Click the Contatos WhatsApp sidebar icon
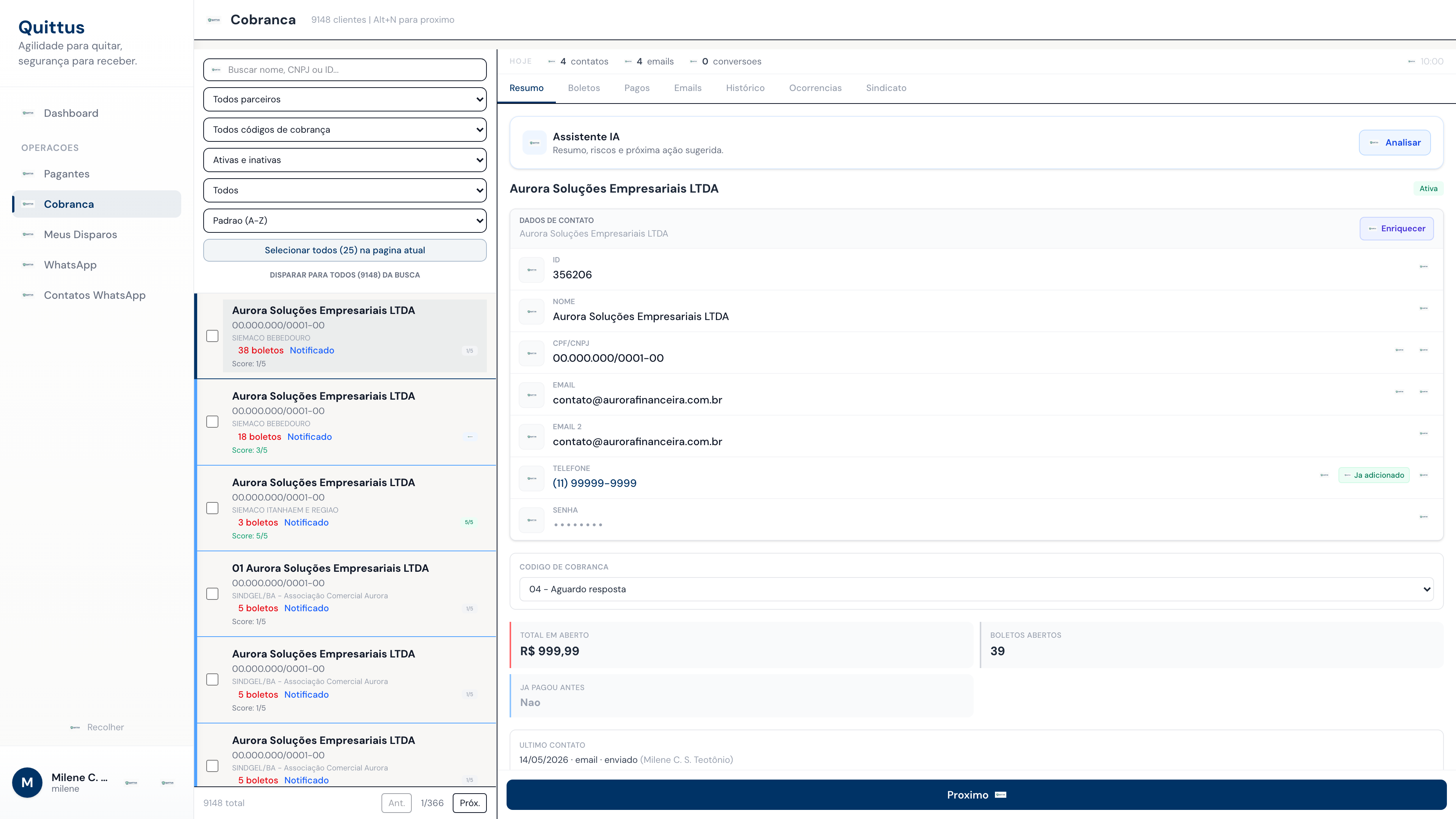The height and width of the screenshot is (819, 1456). (28, 295)
